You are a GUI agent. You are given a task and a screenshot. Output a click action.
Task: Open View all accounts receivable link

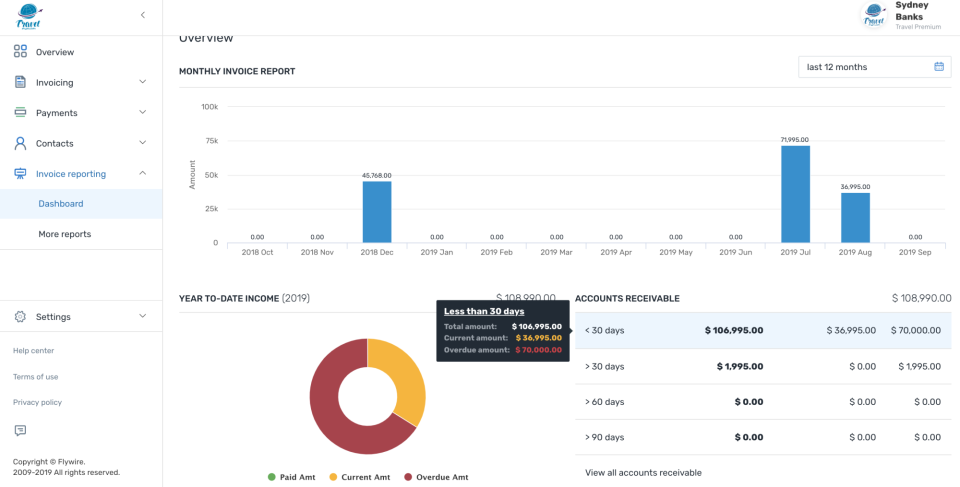click(x=643, y=472)
